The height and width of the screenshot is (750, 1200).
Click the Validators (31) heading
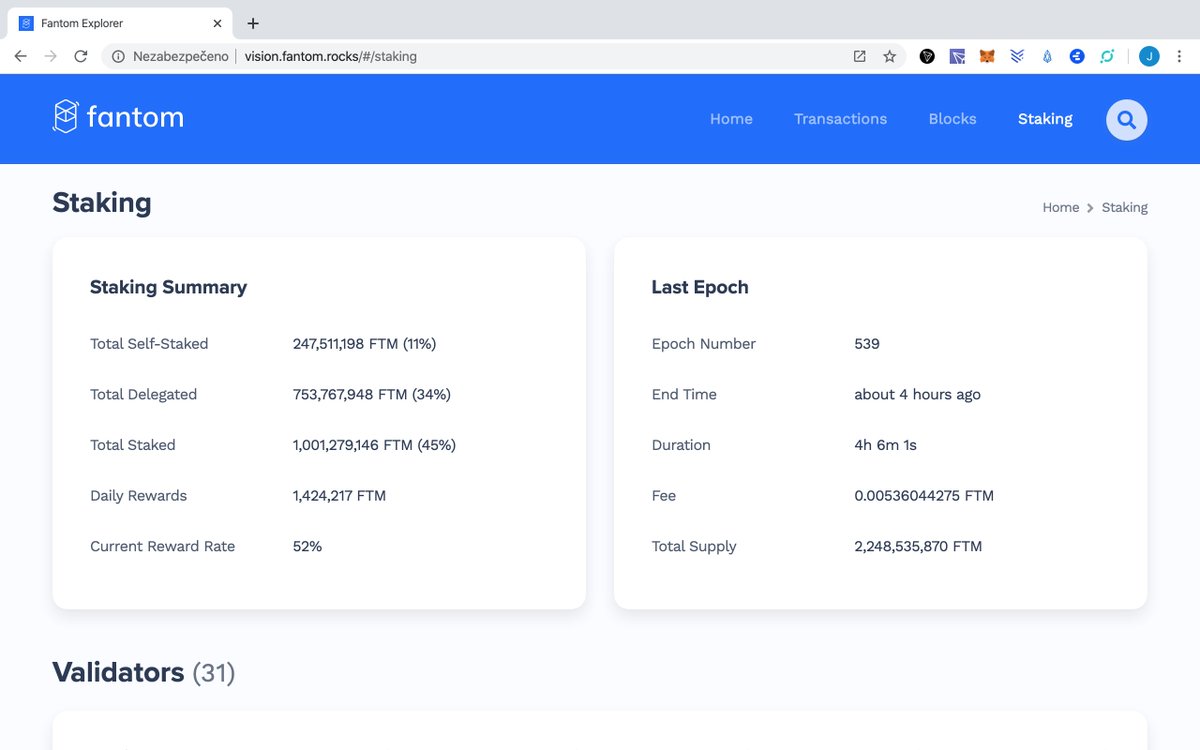pyautogui.click(x=143, y=672)
